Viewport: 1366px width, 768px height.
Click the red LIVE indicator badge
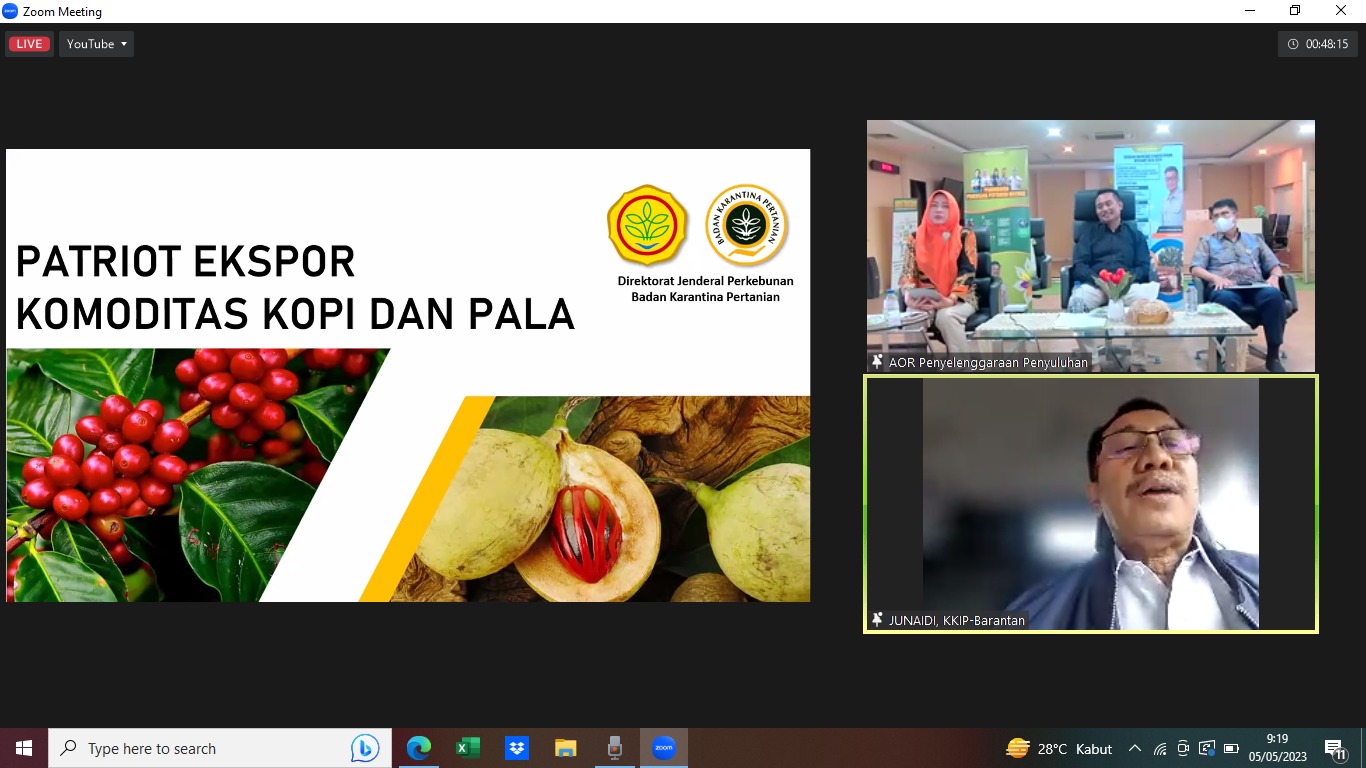(29, 44)
